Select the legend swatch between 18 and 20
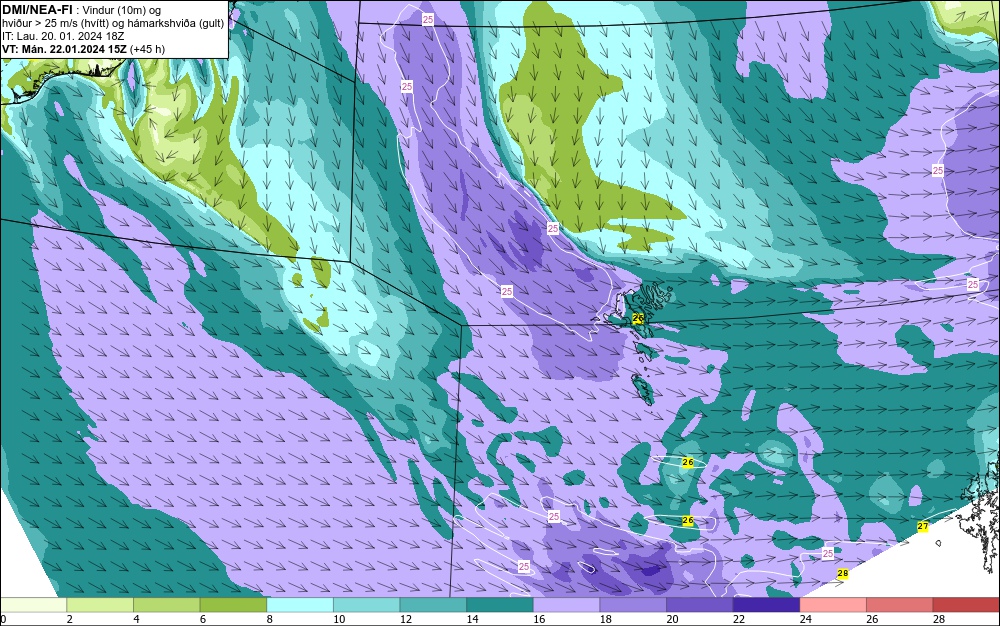 click(633, 605)
